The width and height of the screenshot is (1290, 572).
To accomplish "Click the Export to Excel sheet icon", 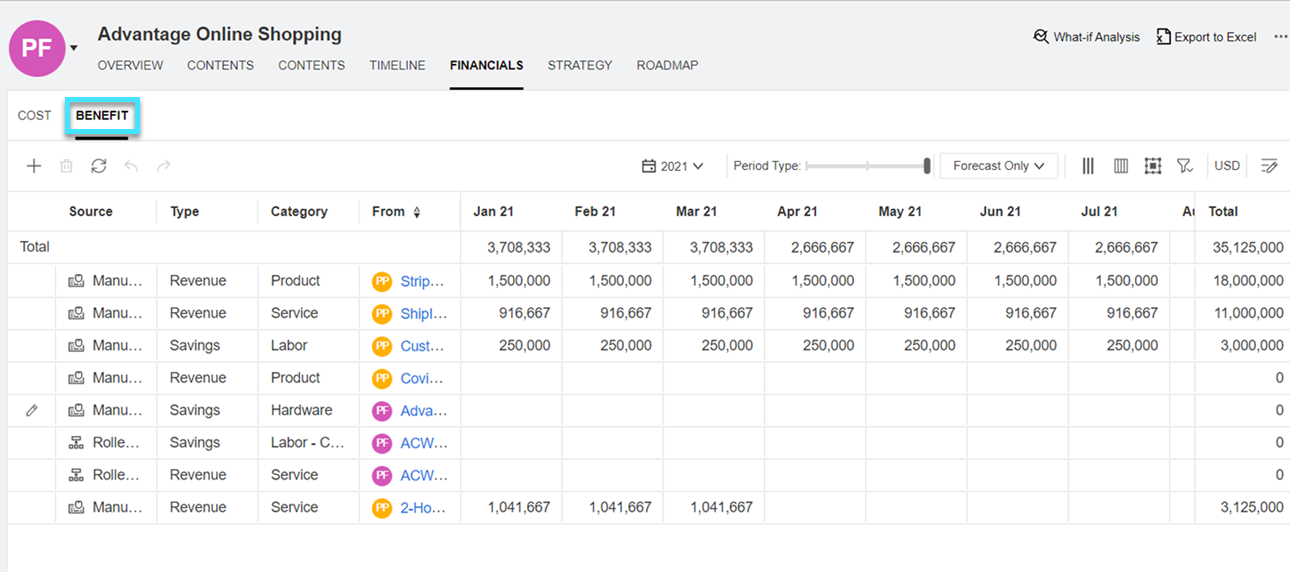I will pos(1163,36).
